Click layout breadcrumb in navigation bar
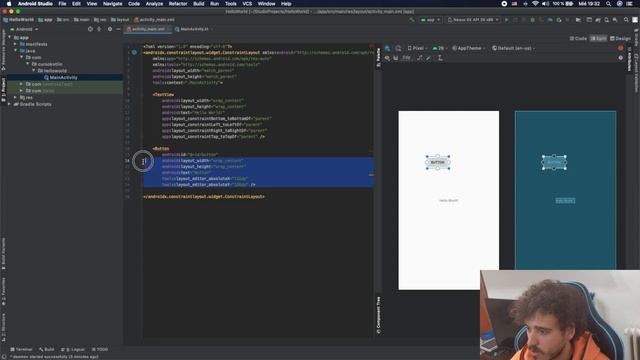The image size is (640, 360). (x=120, y=20)
